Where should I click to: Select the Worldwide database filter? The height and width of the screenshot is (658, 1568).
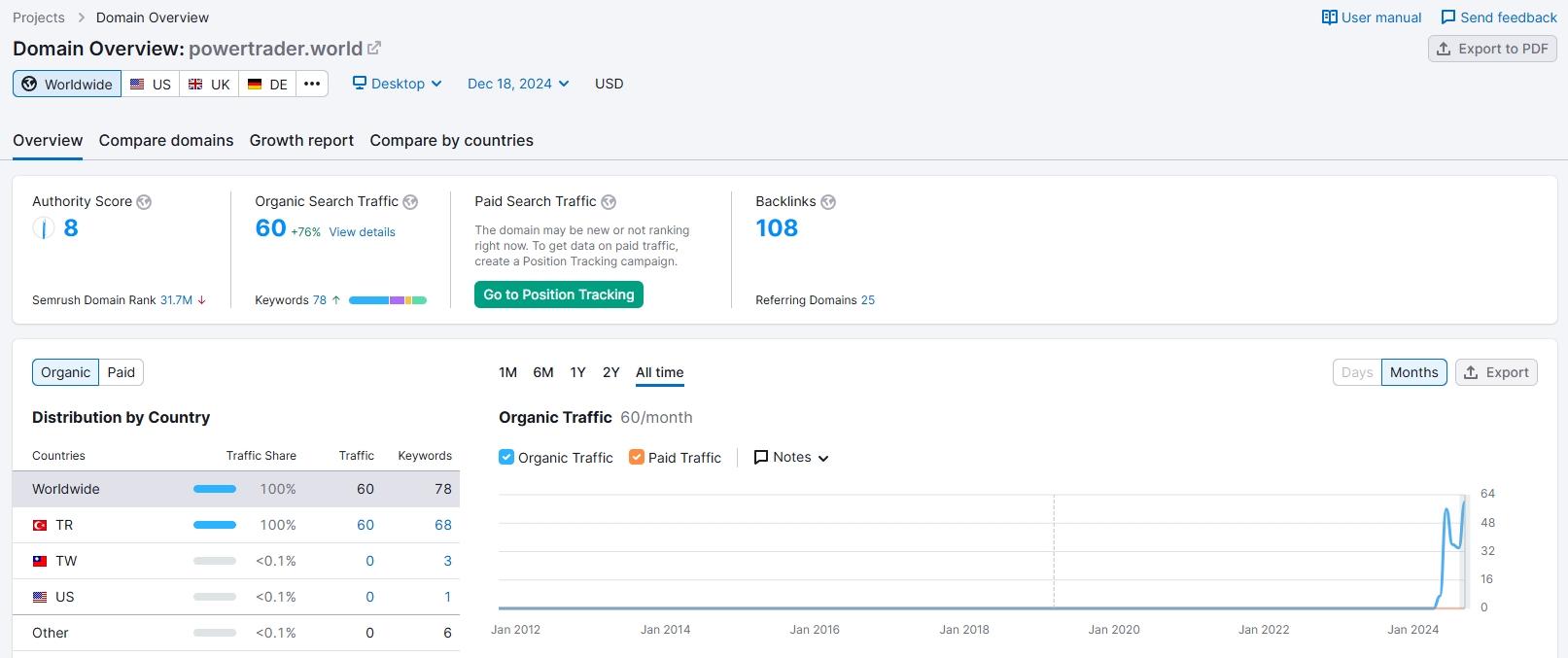(x=67, y=84)
